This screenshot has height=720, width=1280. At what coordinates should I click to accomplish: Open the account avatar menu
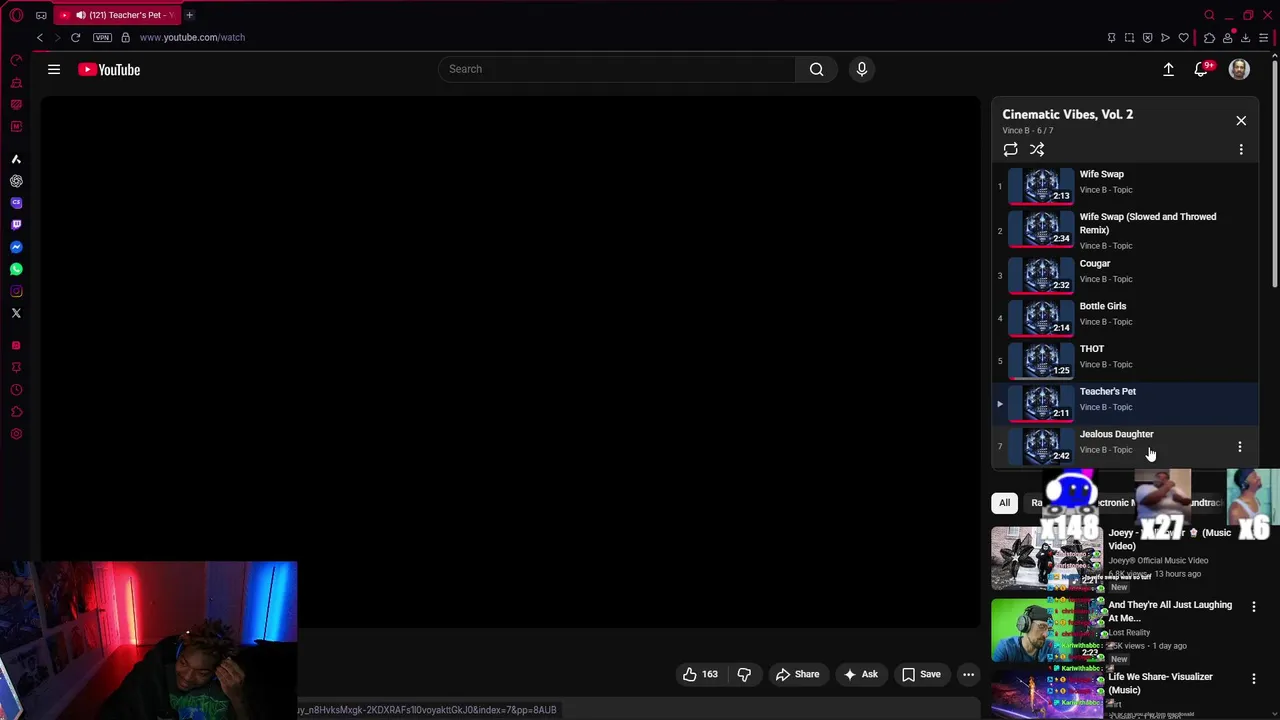point(1239,69)
